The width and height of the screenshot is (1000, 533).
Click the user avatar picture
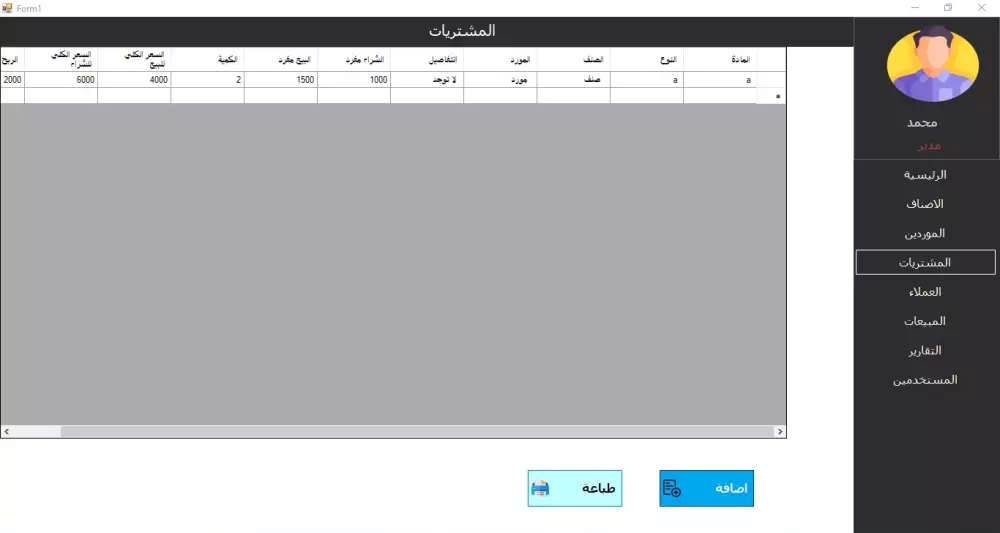pyautogui.click(x=932, y=64)
